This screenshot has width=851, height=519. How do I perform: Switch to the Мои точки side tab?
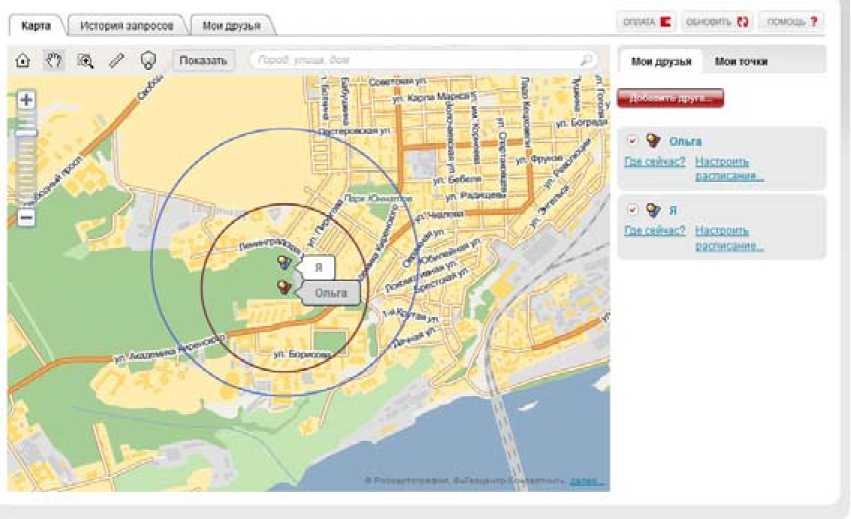[x=741, y=62]
